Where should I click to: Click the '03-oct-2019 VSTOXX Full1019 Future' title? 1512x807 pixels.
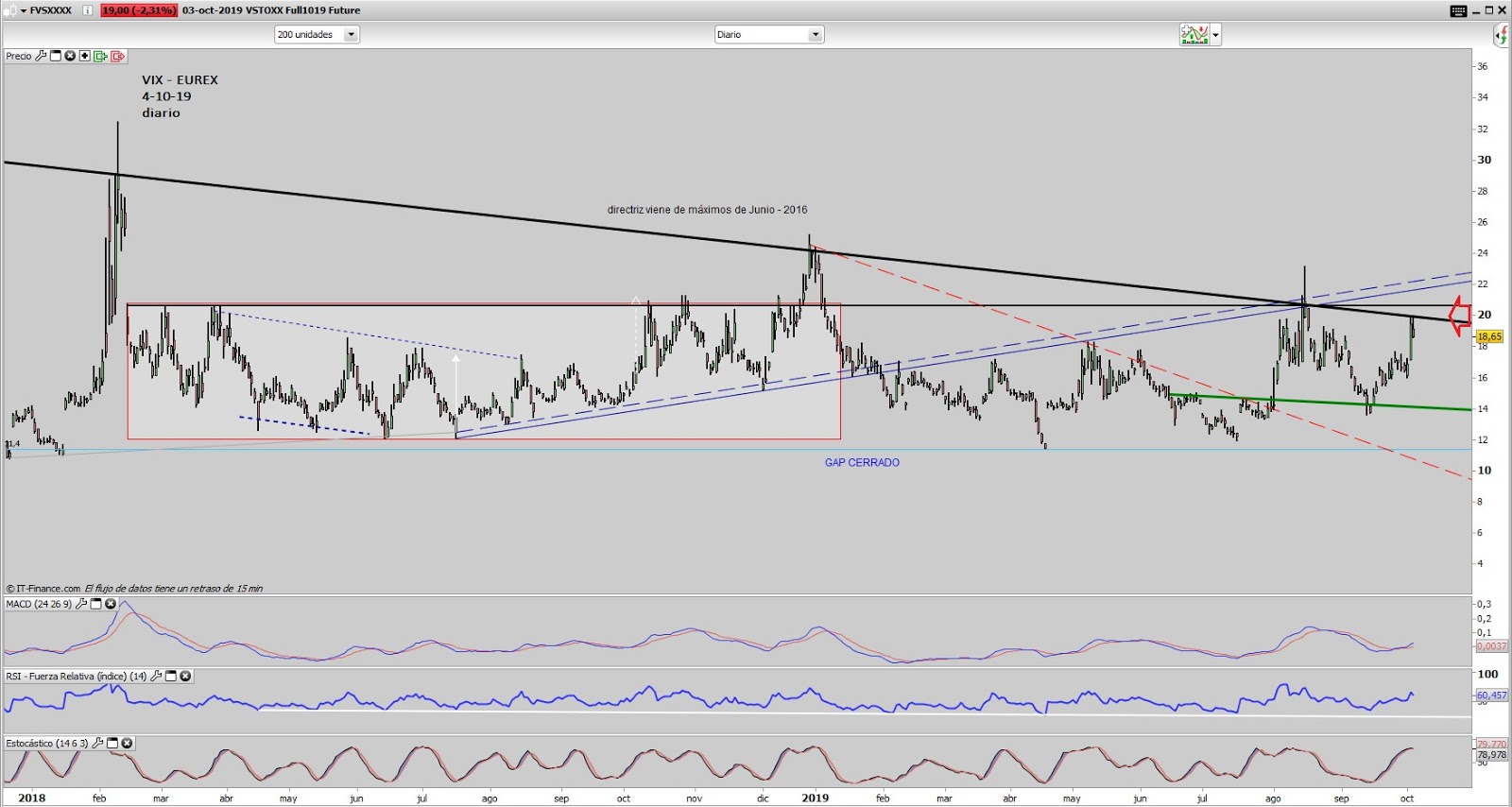(x=271, y=10)
